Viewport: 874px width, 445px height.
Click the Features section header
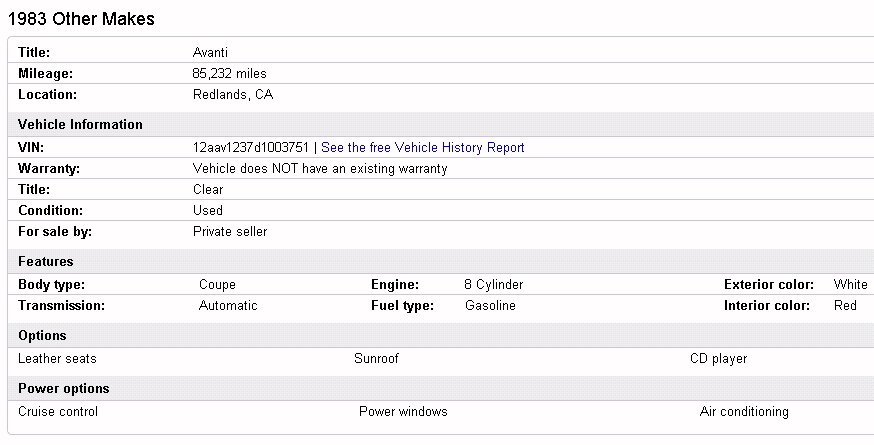pos(45,262)
